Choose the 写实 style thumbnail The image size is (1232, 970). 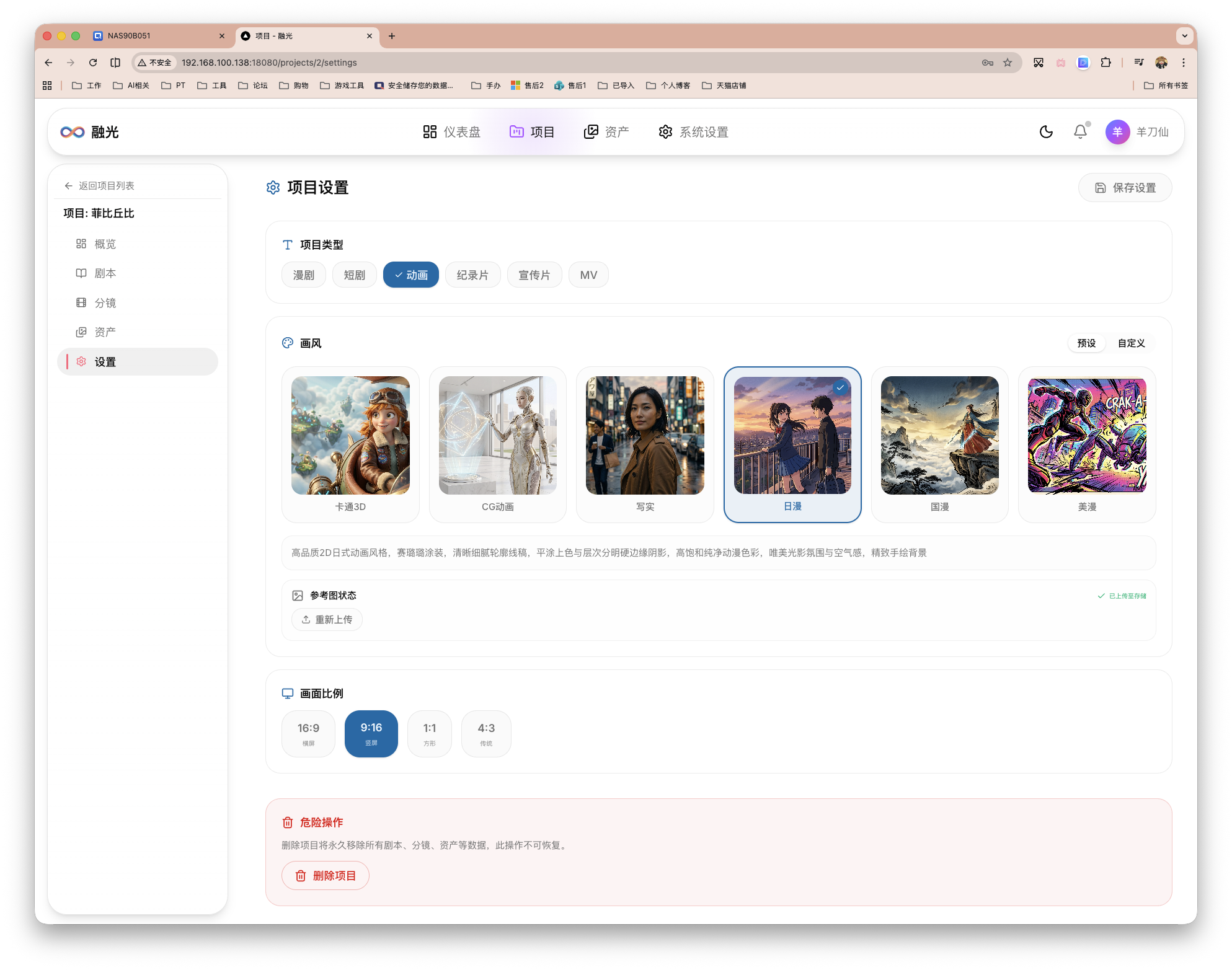pos(645,444)
